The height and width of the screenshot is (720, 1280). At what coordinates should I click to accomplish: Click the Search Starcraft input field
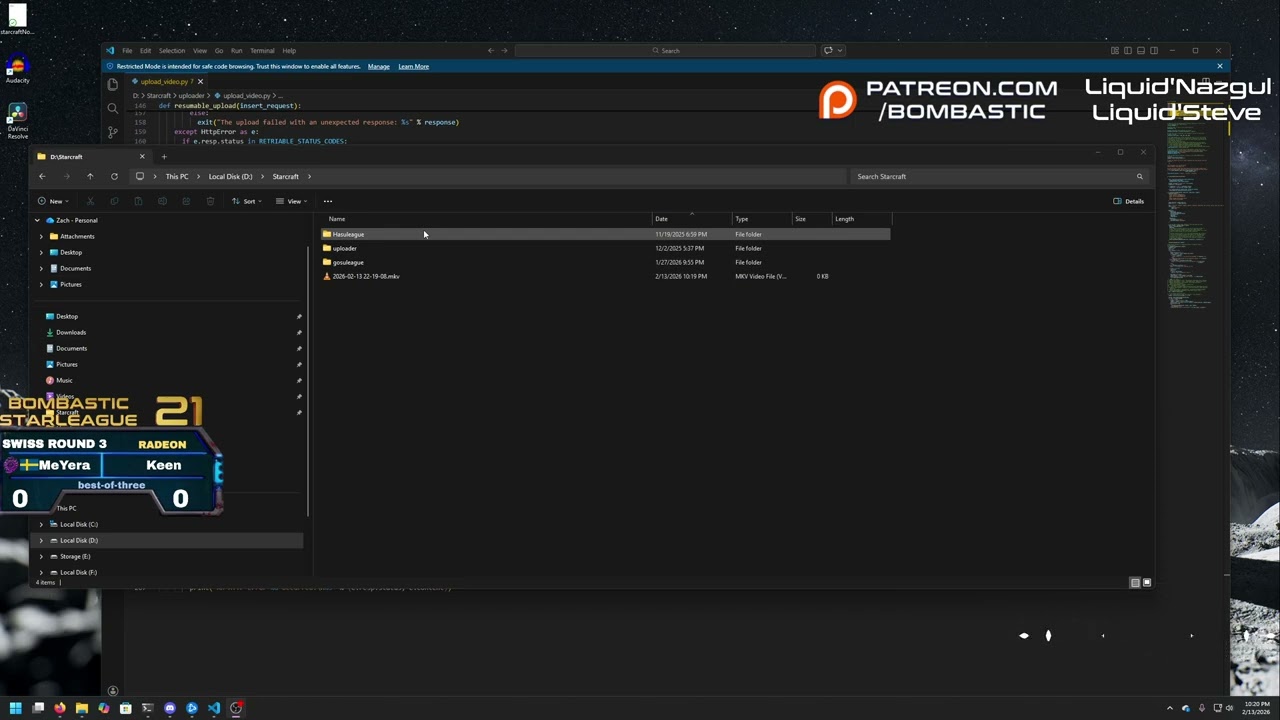(992, 176)
